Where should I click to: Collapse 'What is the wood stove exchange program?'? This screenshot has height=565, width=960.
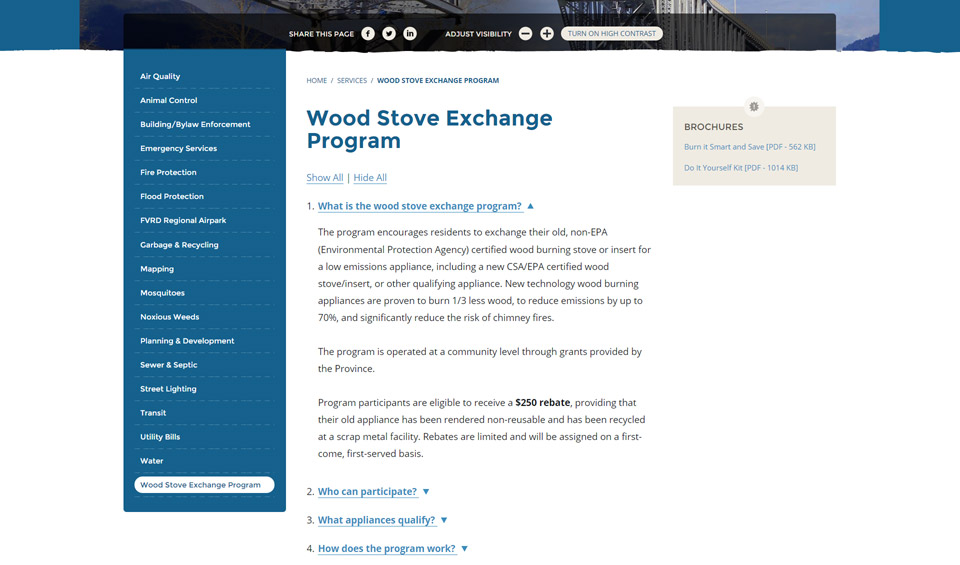point(420,206)
